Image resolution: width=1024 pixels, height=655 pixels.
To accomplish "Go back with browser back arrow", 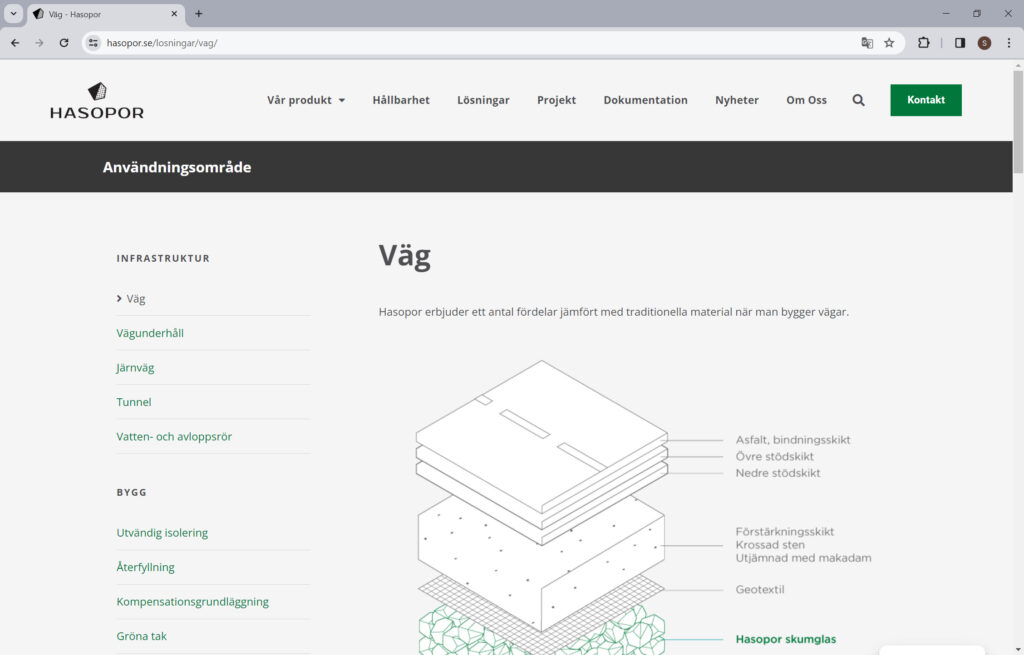I will pos(15,43).
